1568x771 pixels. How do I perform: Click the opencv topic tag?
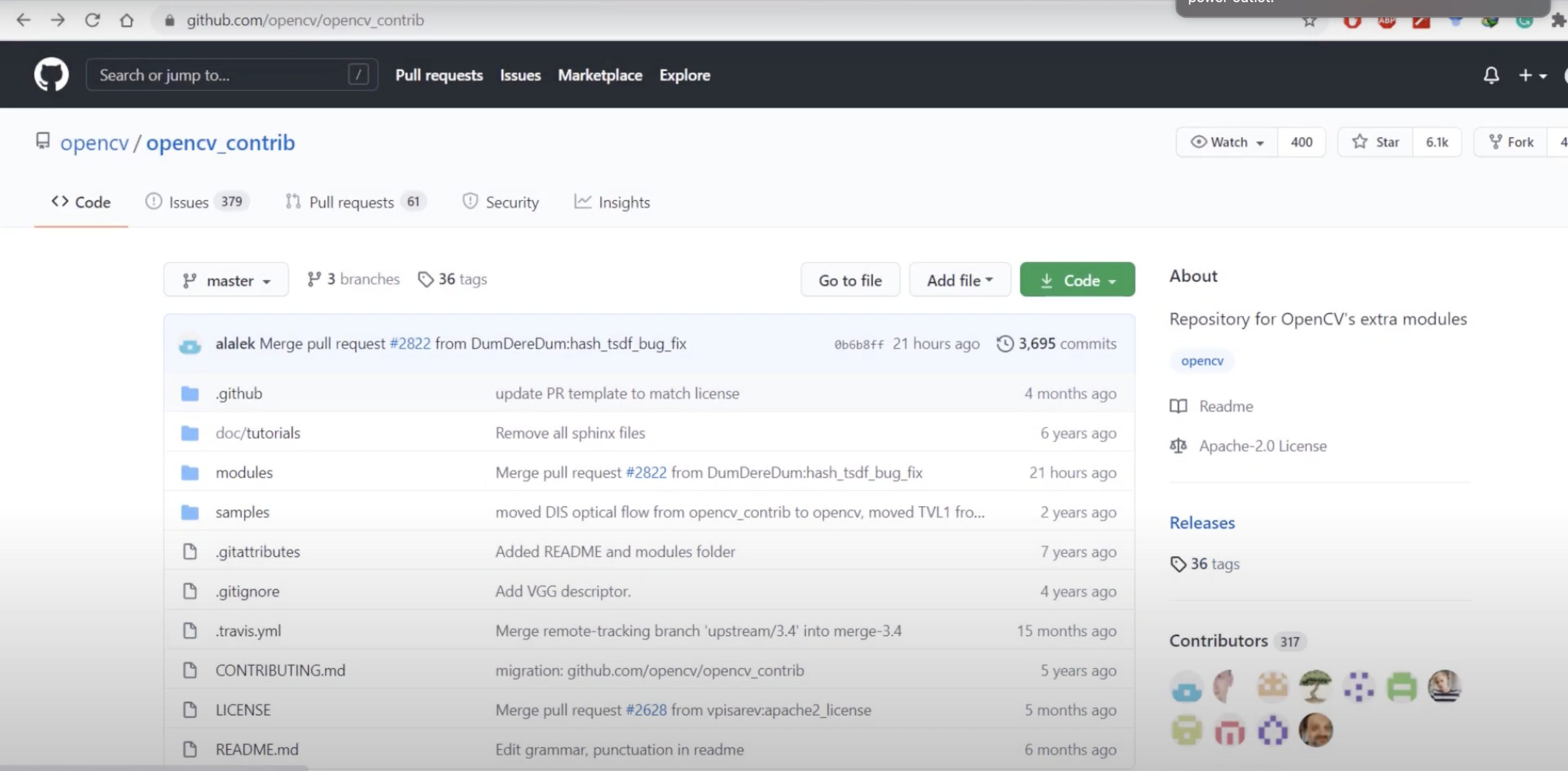(x=1202, y=361)
